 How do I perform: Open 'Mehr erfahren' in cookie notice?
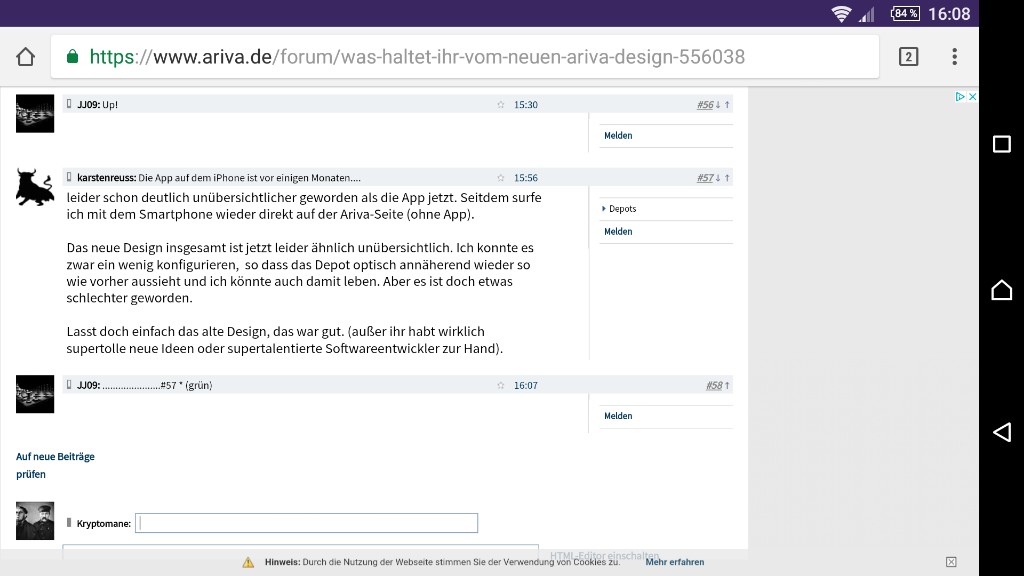tap(674, 562)
